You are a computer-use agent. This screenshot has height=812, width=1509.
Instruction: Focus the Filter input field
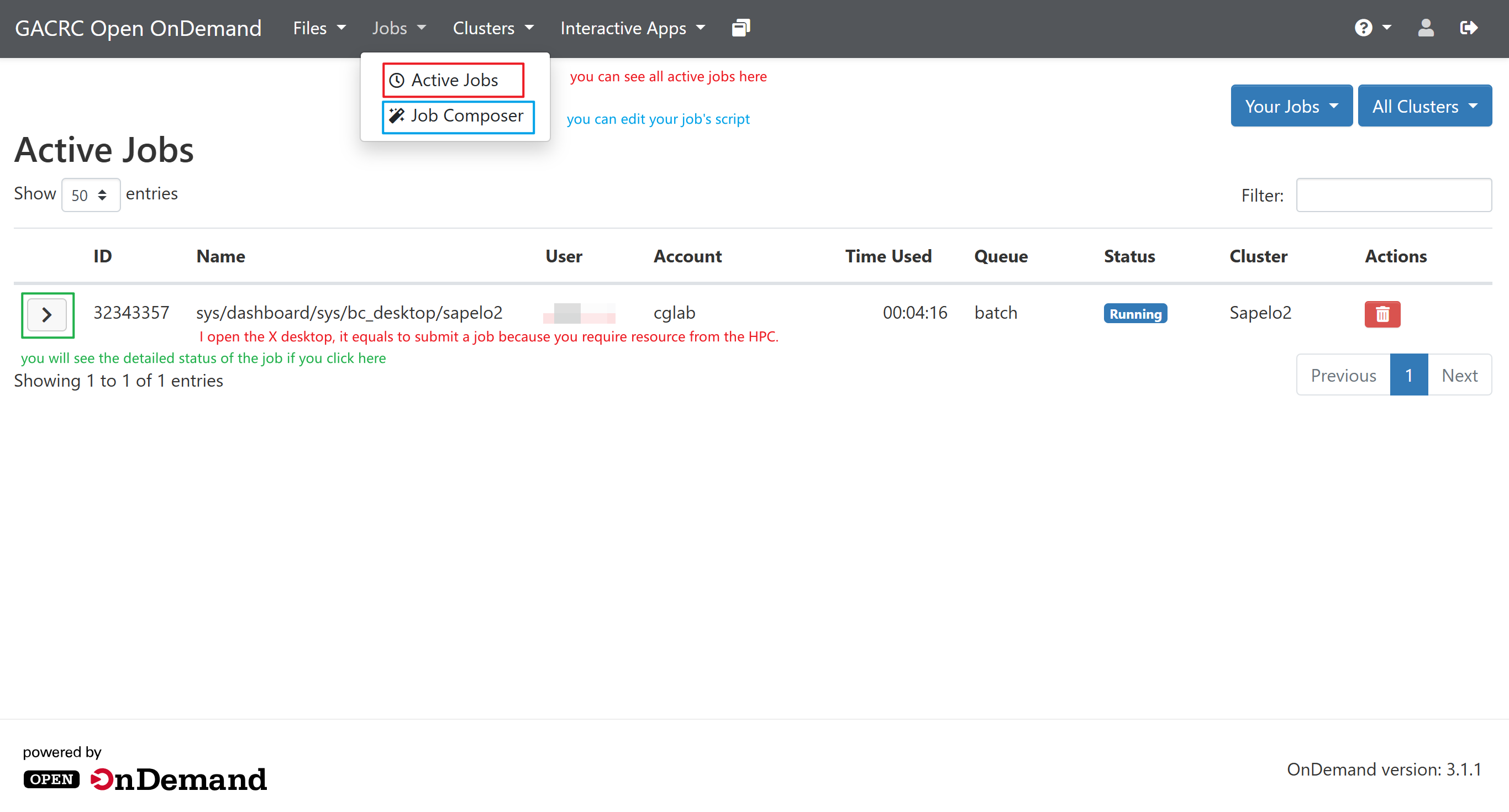[1393, 195]
